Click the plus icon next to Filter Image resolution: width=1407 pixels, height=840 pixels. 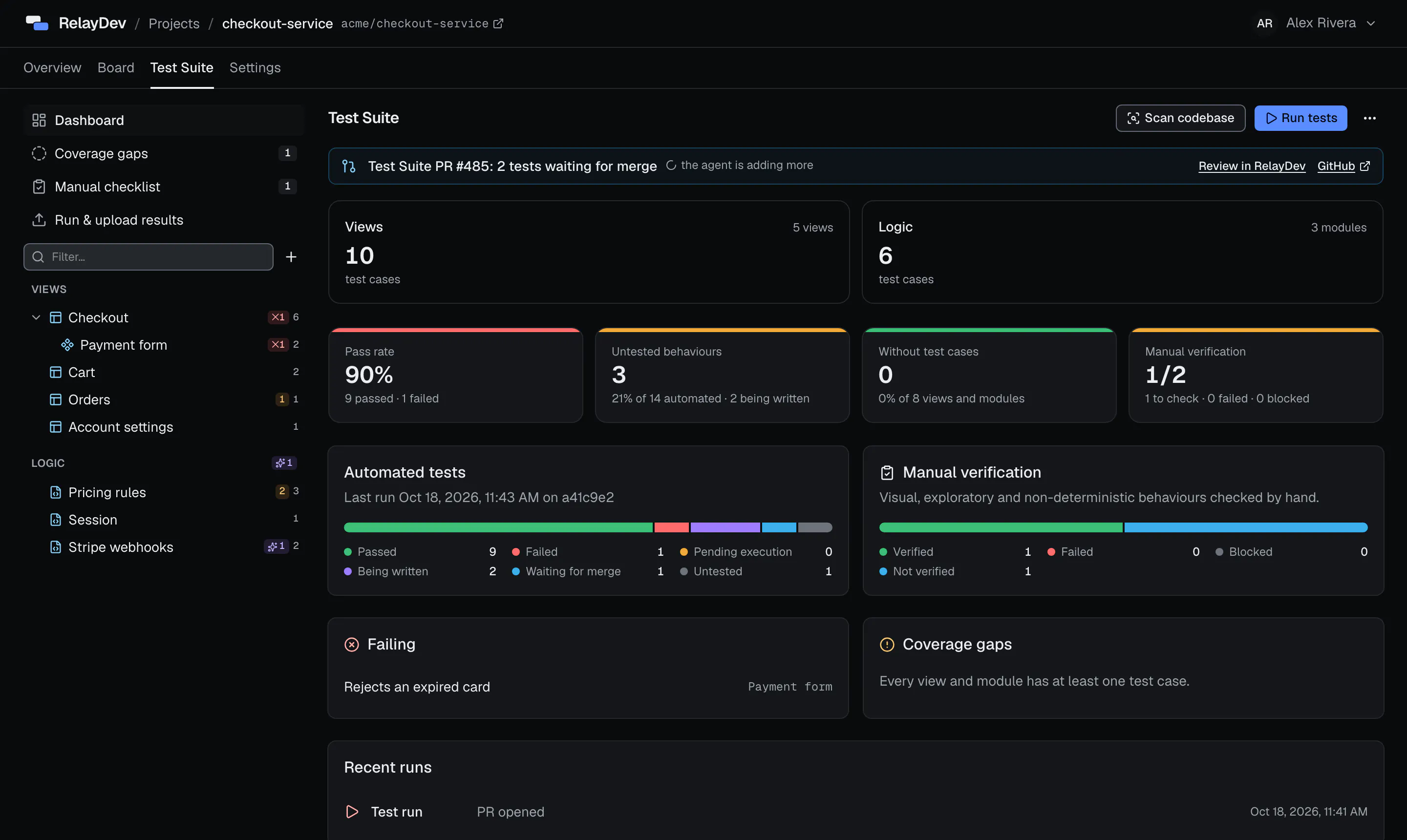click(x=291, y=257)
